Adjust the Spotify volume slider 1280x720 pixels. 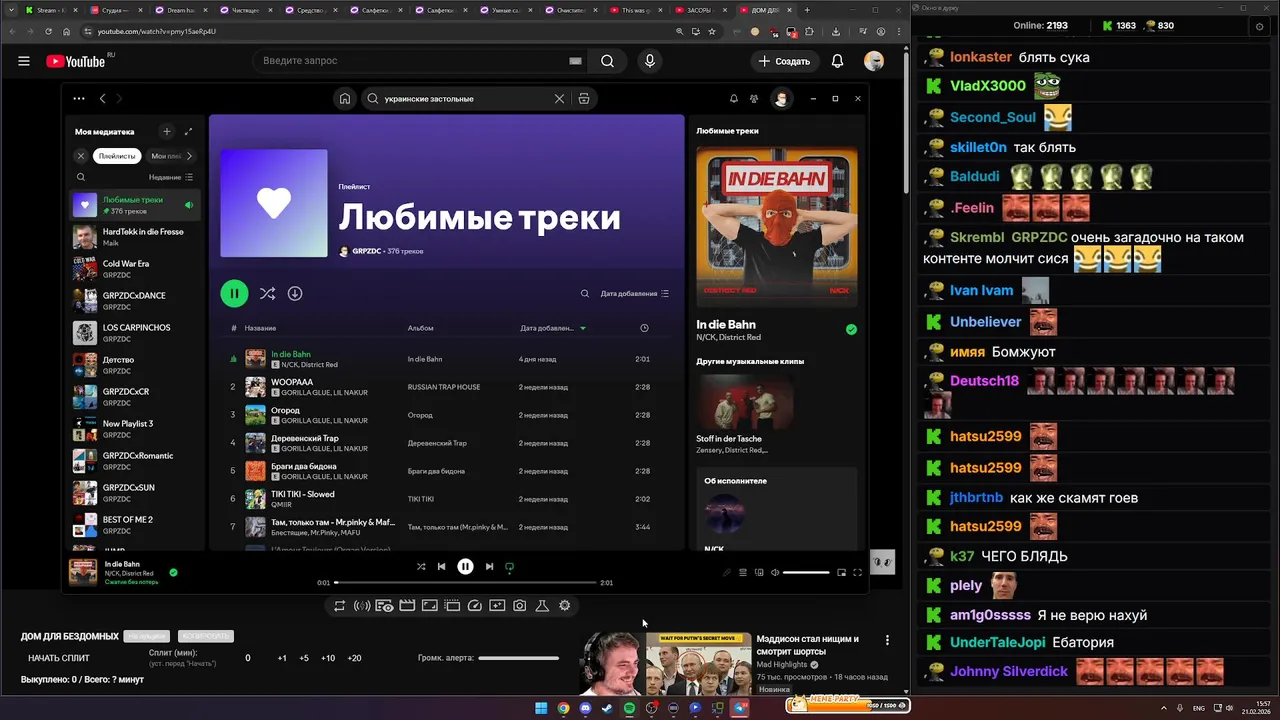click(x=806, y=572)
